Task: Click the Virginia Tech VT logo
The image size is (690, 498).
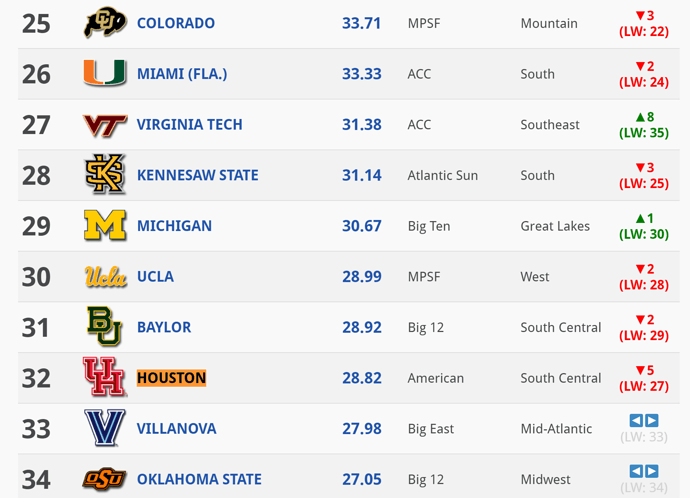Action: click(105, 125)
